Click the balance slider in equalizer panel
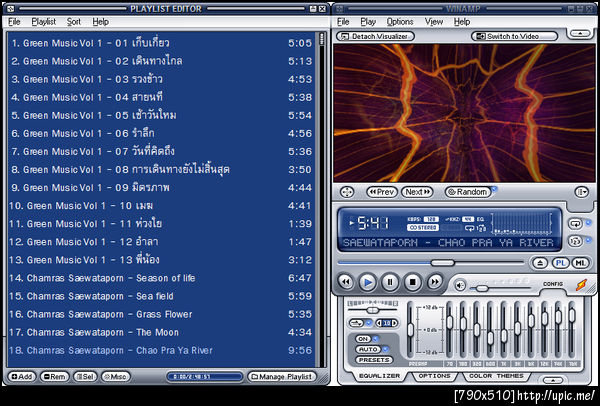600x406 pixels. click(373, 310)
